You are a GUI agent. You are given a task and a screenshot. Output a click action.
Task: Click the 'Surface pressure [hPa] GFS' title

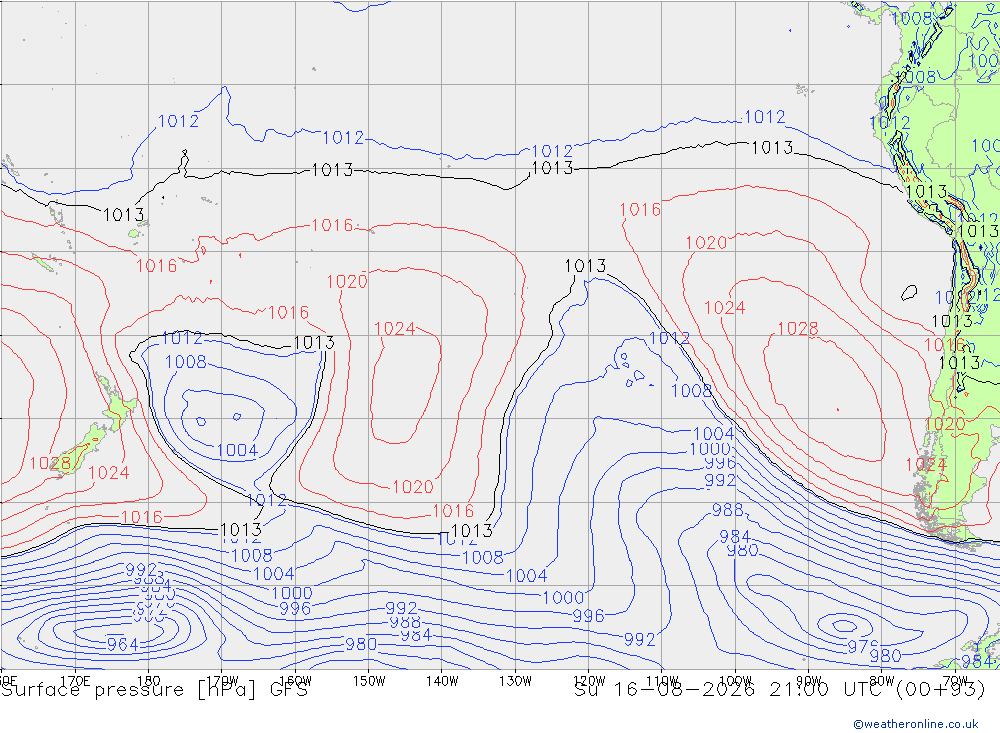pyautogui.click(x=154, y=690)
